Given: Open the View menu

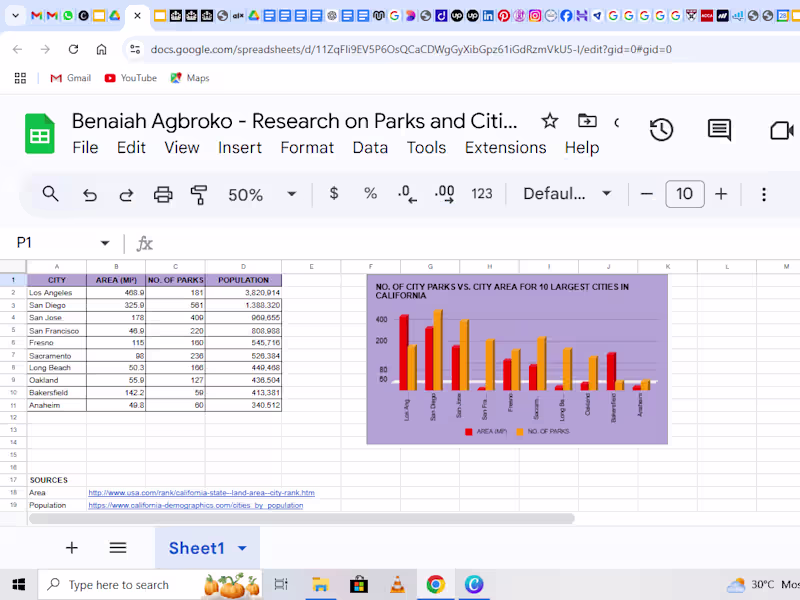Looking at the screenshot, I should (182, 147).
